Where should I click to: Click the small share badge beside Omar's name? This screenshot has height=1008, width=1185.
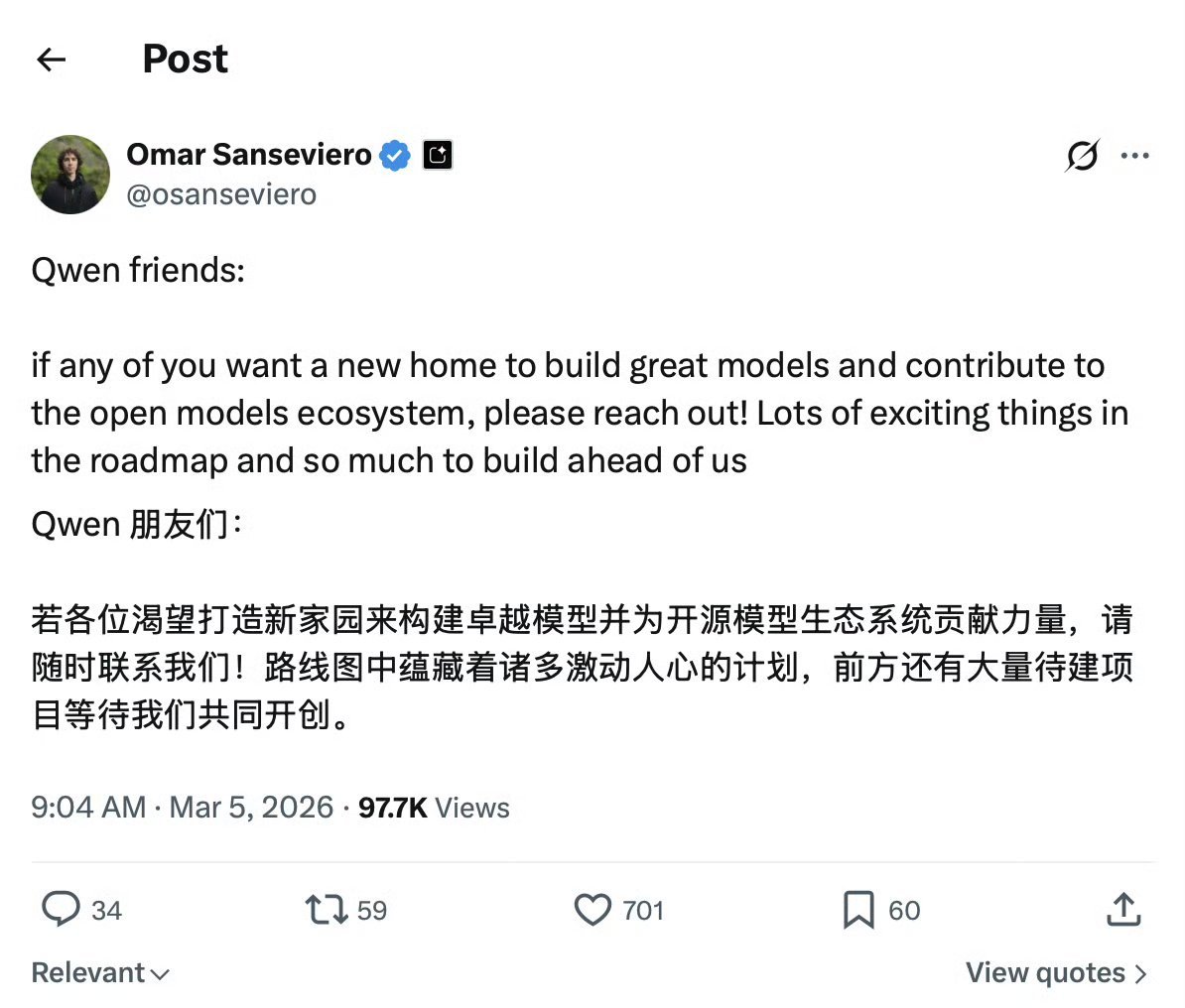click(437, 155)
